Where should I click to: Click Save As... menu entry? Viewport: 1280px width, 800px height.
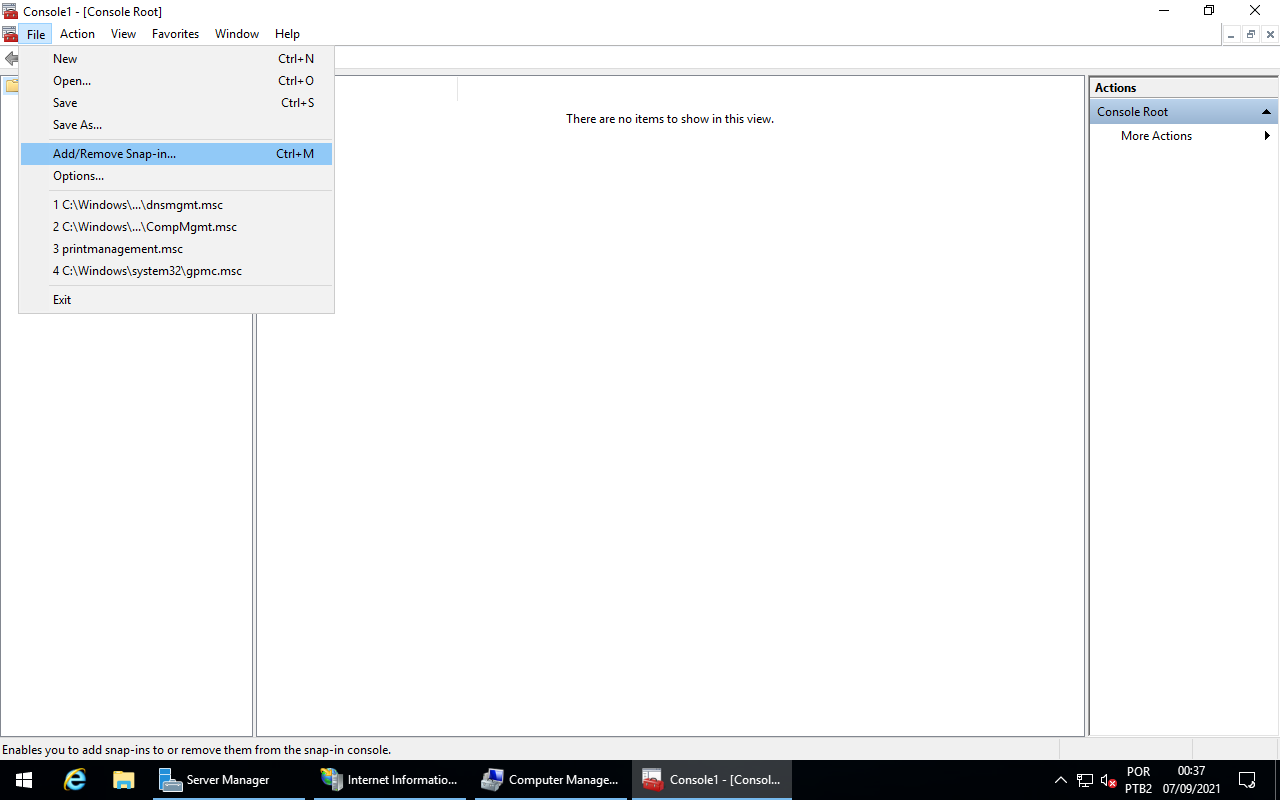(x=77, y=125)
